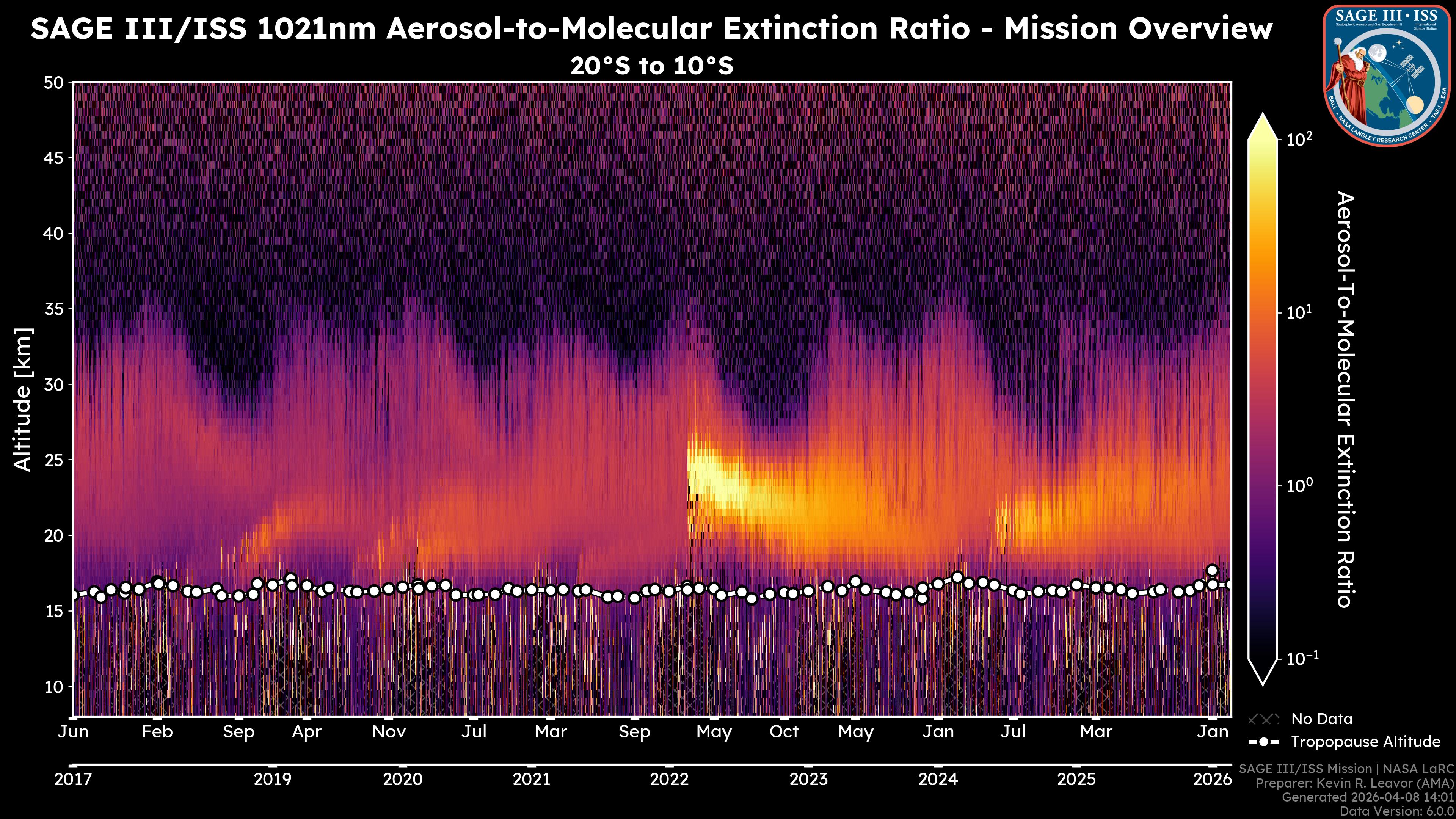Click the 50 km altitude tick label
Image resolution: width=1456 pixels, height=819 pixels.
pyautogui.click(x=54, y=83)
